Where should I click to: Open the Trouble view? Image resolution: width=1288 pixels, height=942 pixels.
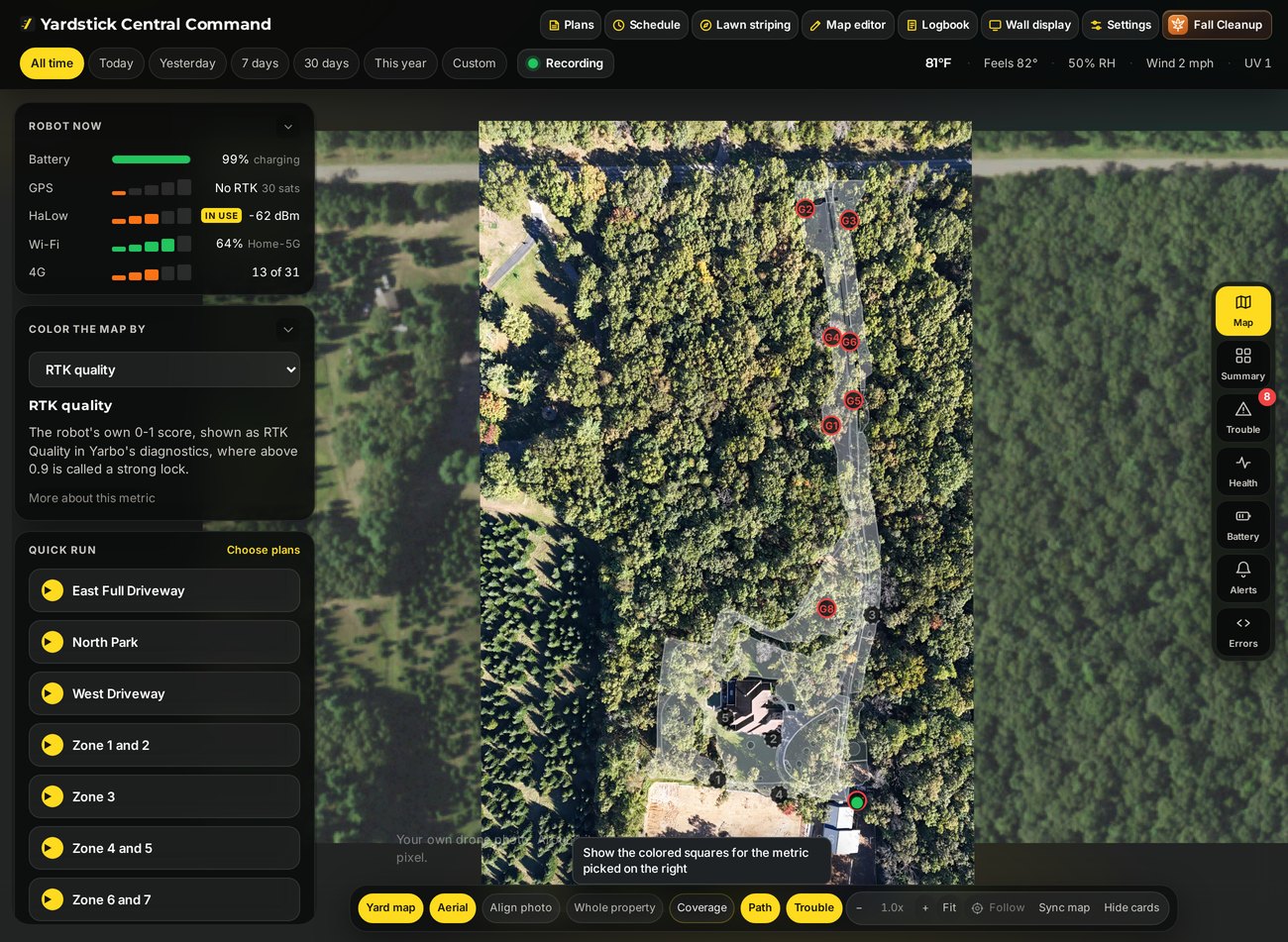click(1242, 418)
